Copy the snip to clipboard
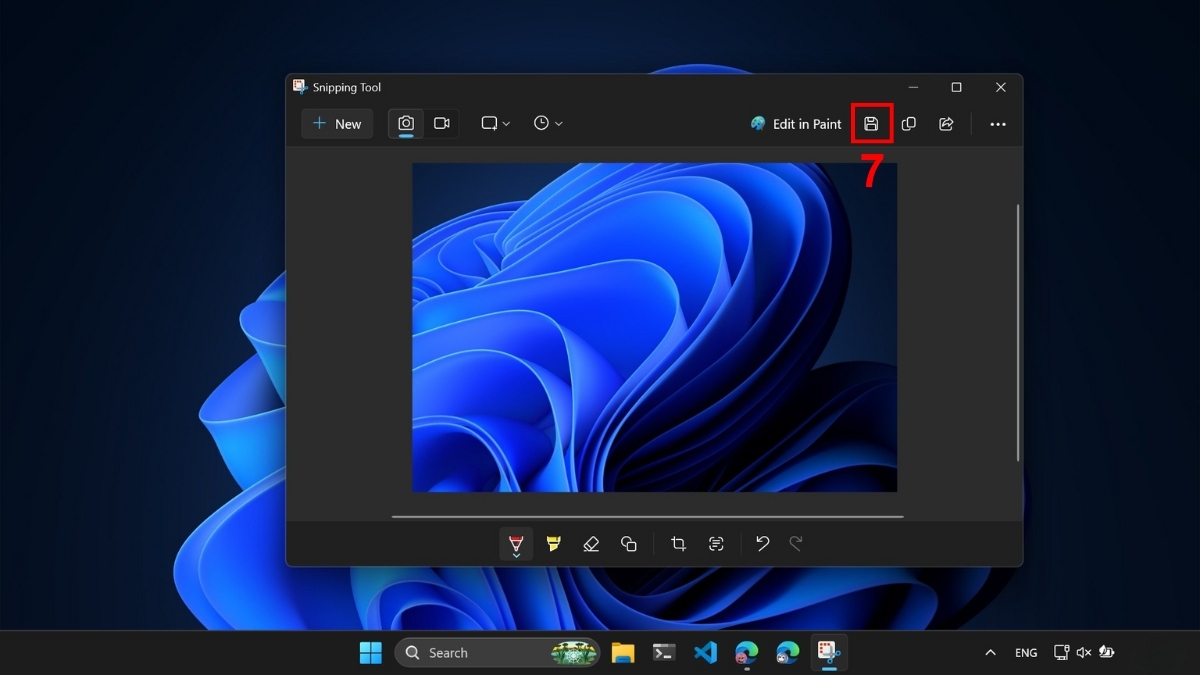 coord(908,123)
